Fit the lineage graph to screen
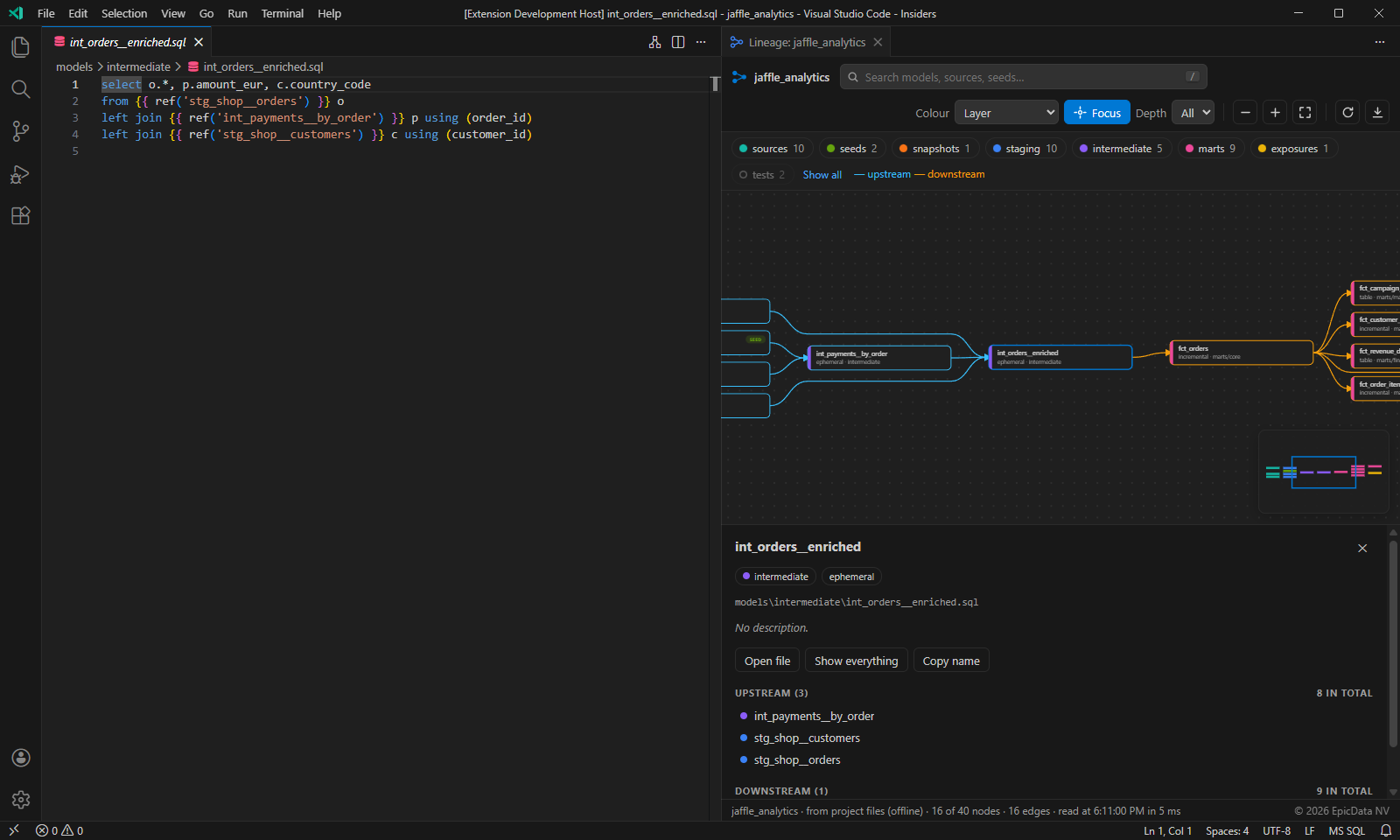This screenshot has width=1400, height=840. 1305,112
